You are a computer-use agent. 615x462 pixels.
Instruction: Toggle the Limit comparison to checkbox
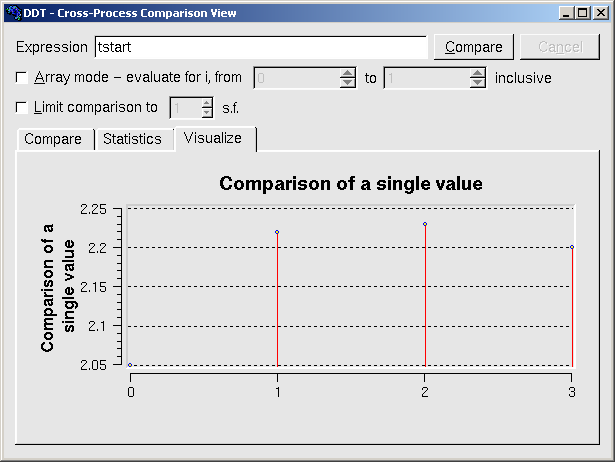(x=22, y=107)
